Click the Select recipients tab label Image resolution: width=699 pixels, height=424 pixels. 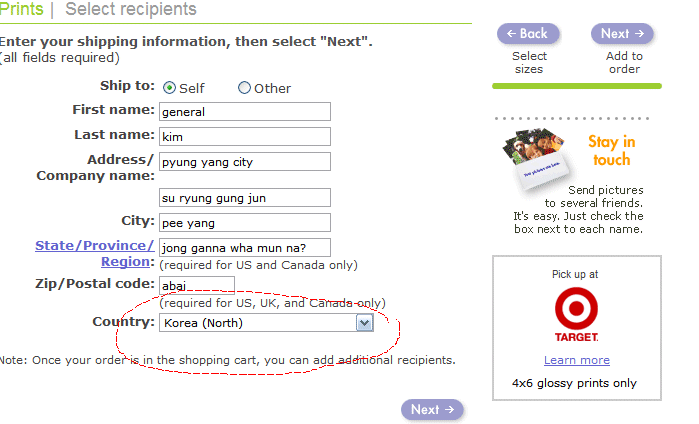coord(130,10)
